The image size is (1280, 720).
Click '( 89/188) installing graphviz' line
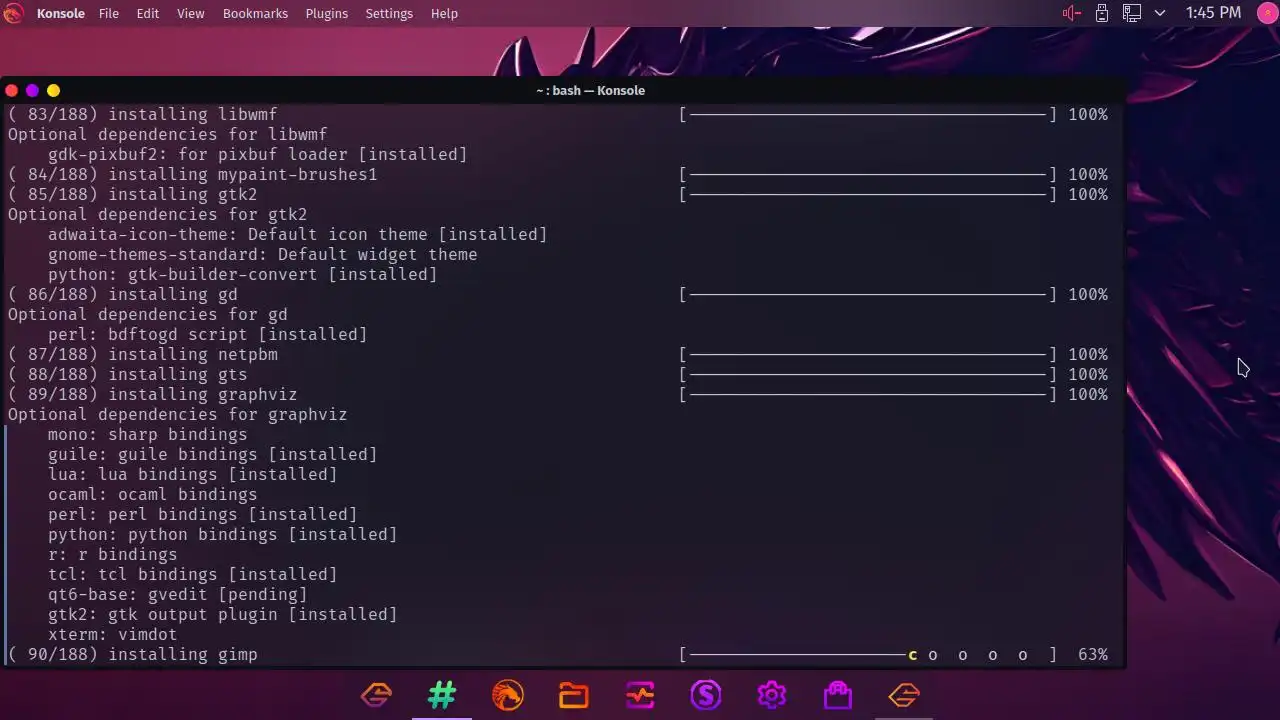(x=153, y=394)
